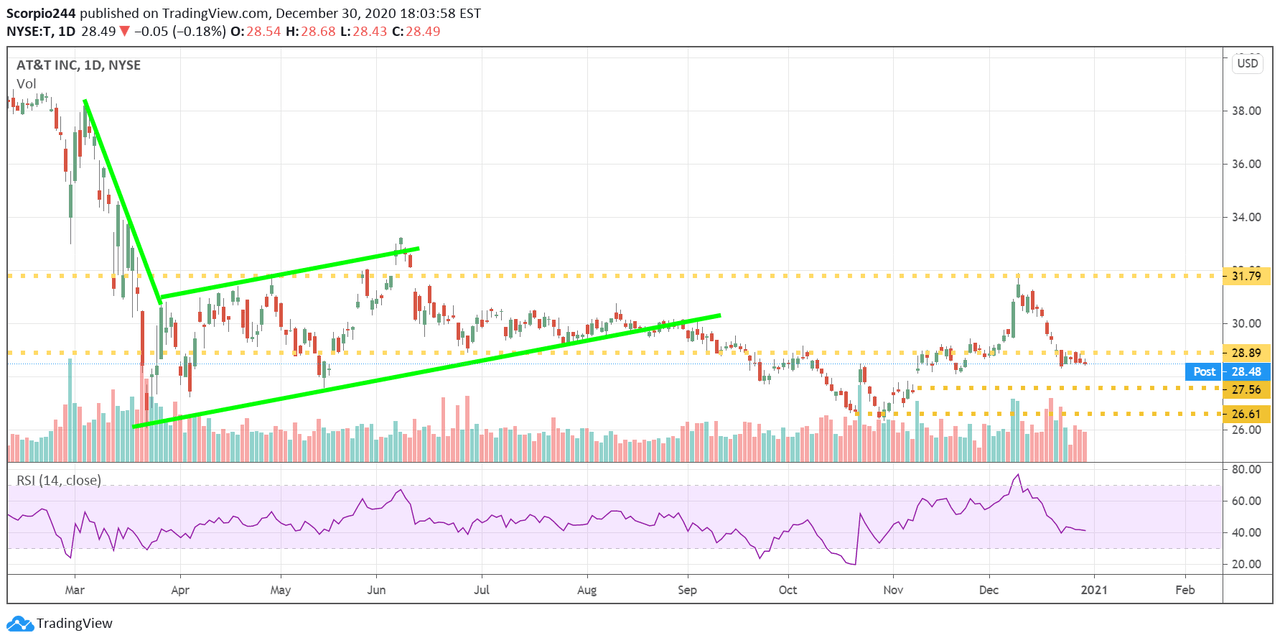Click the upper green channel trendline

coord(289,272)
